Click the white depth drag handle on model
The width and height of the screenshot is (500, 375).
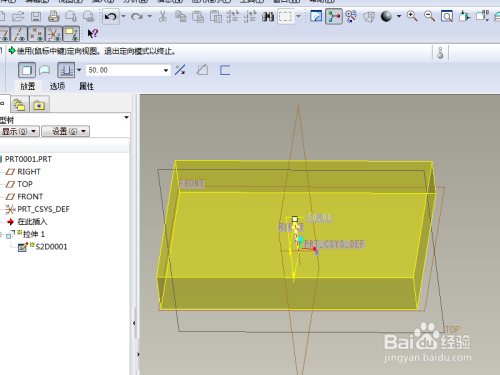(295, 219)
